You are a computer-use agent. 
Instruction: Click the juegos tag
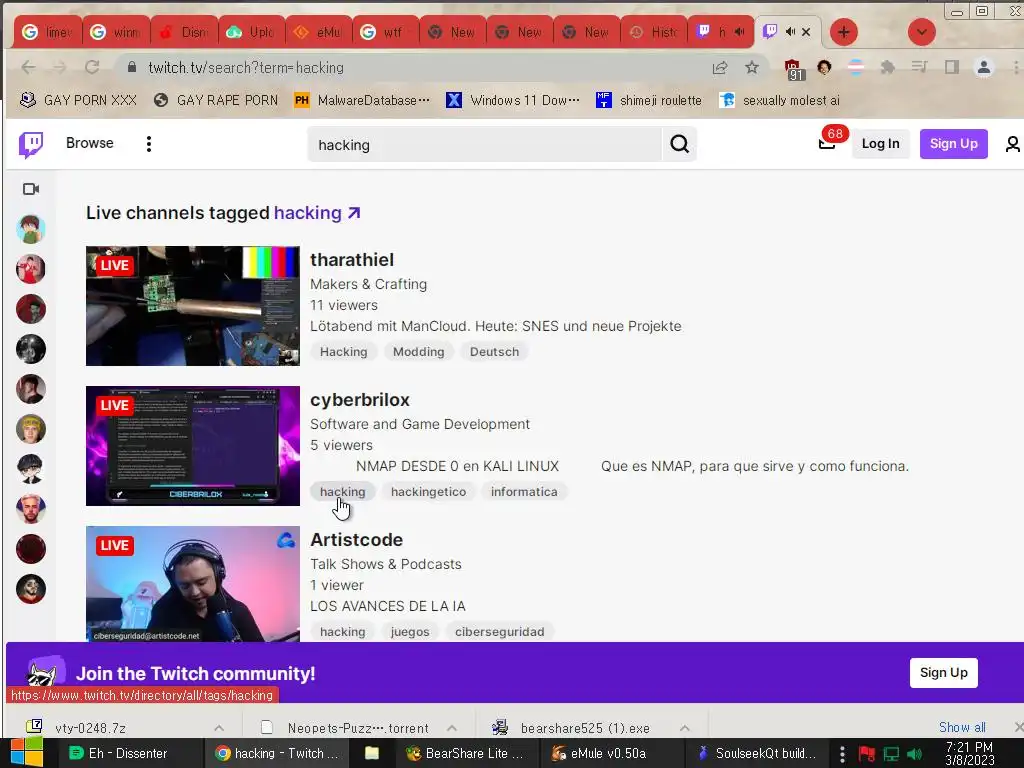[x=410, y=632]
